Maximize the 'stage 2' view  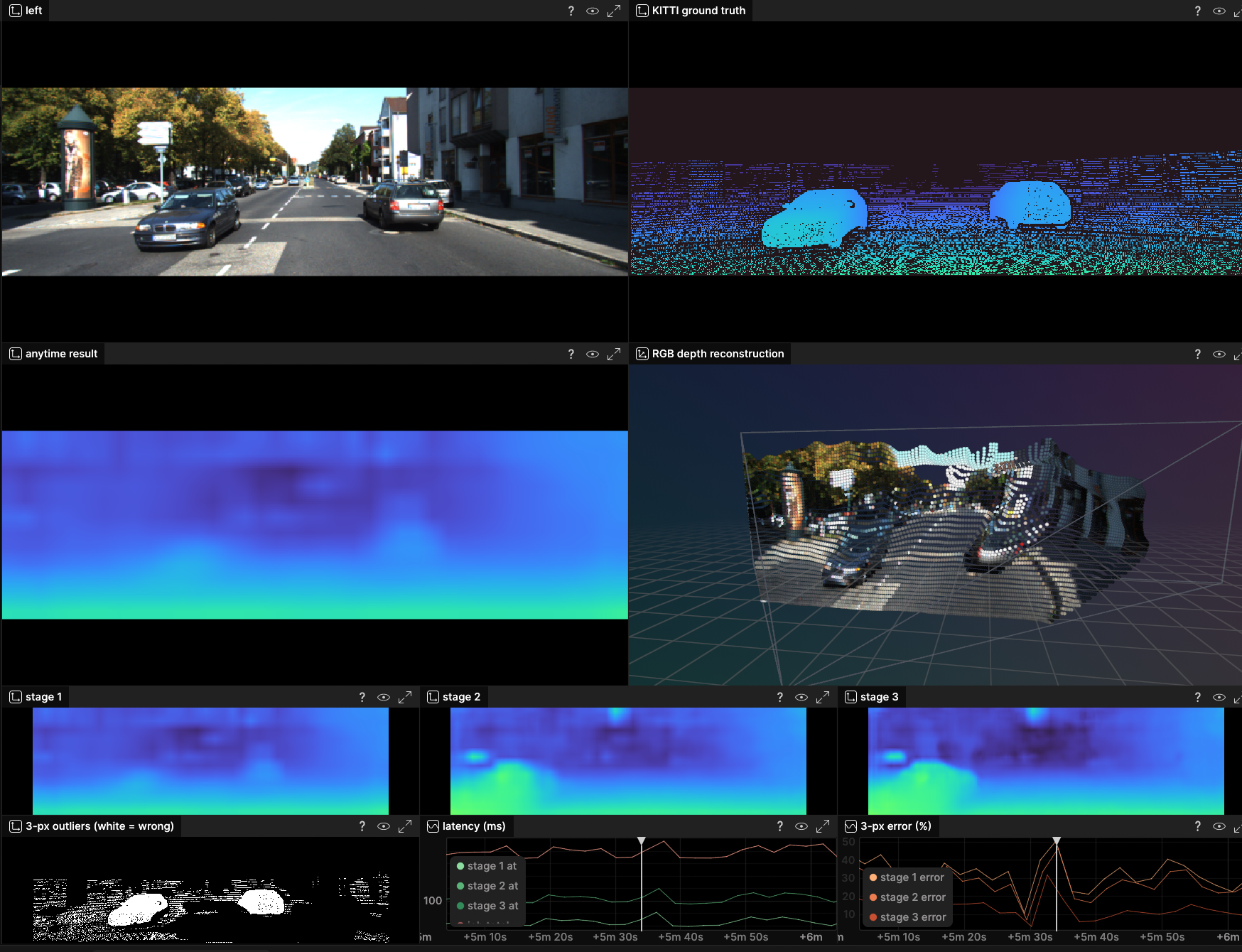point(823,697)
